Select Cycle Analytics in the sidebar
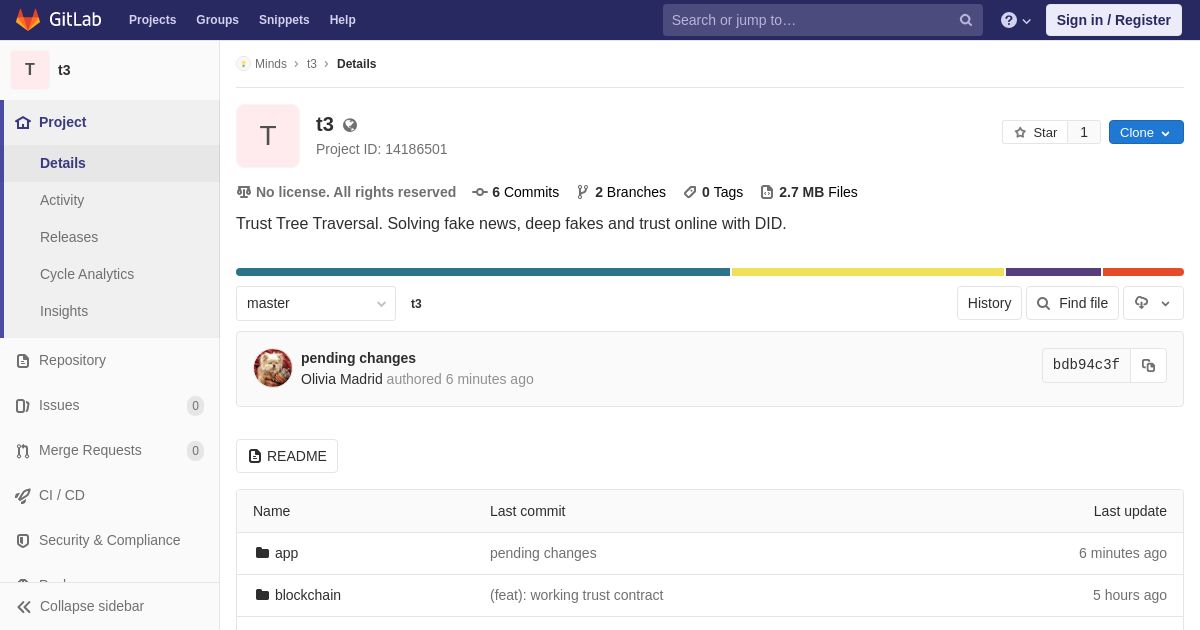The width and height of the screenshot is (1200, 630). pos(111,274)
